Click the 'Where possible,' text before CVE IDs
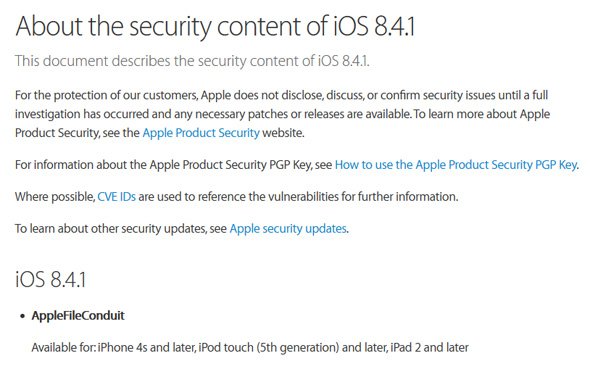 pyautogui.click(x=55, y=196)
